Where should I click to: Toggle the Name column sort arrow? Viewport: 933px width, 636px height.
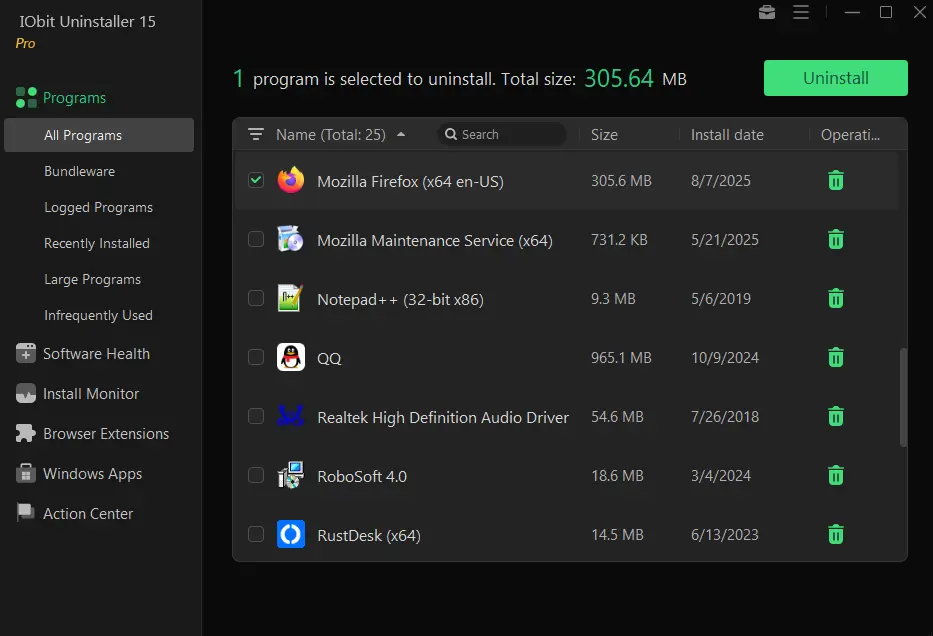(401, 134)
